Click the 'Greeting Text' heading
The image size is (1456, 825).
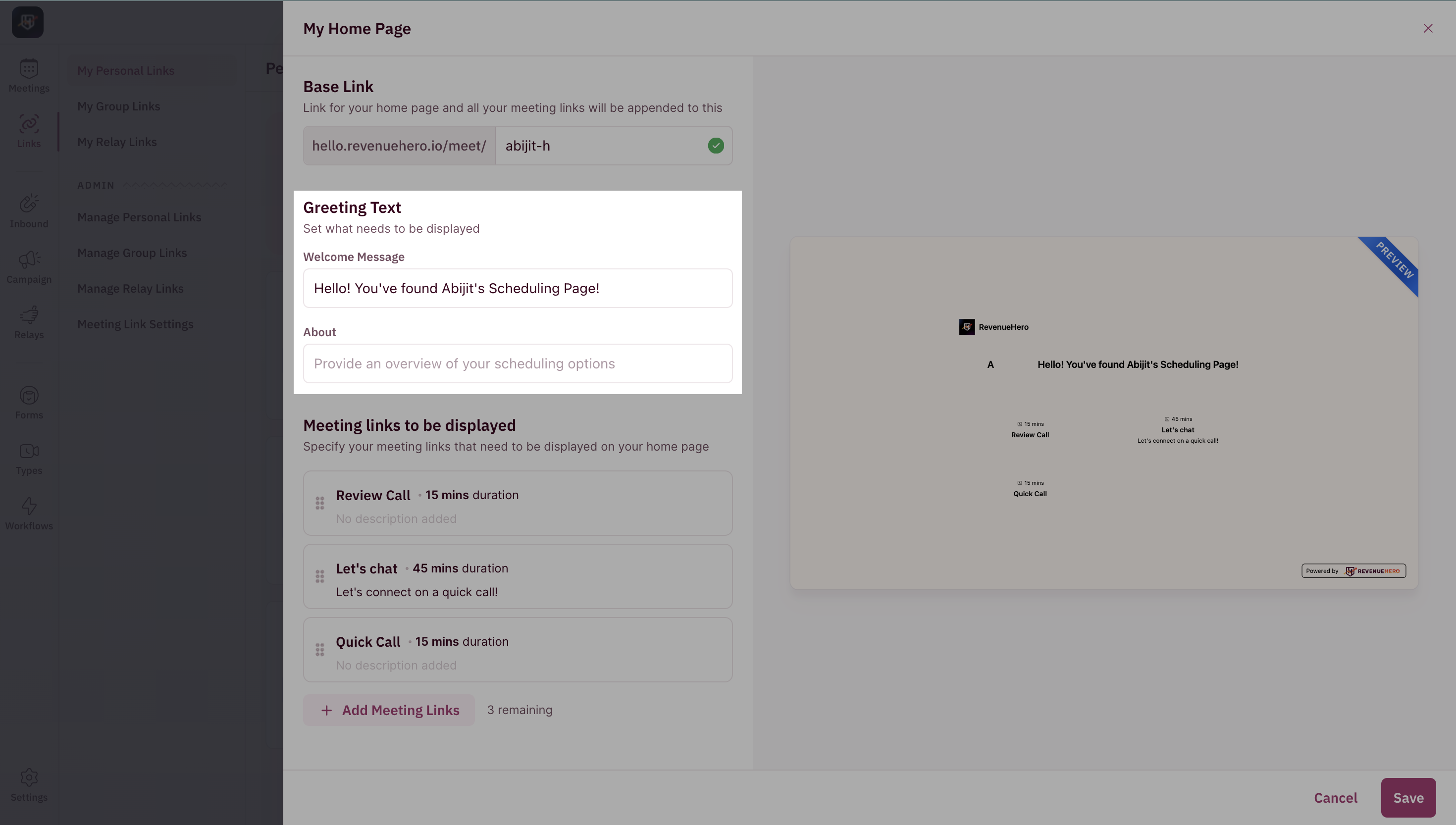click(x=352, y=207)
